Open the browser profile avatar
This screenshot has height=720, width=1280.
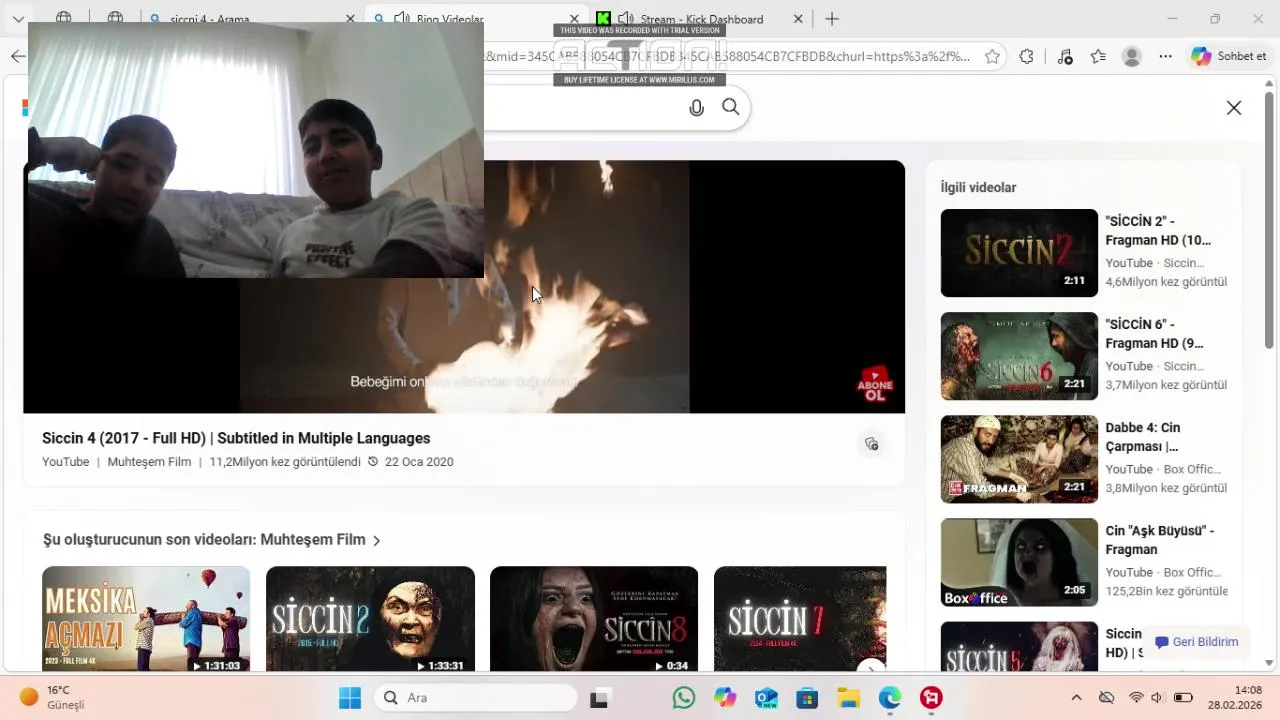click(x=1132, y=57)
